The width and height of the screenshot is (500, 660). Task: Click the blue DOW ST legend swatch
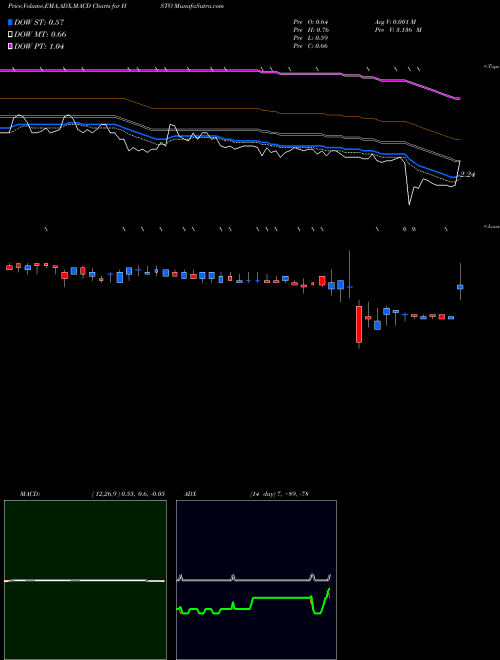[x=11, y=22]
